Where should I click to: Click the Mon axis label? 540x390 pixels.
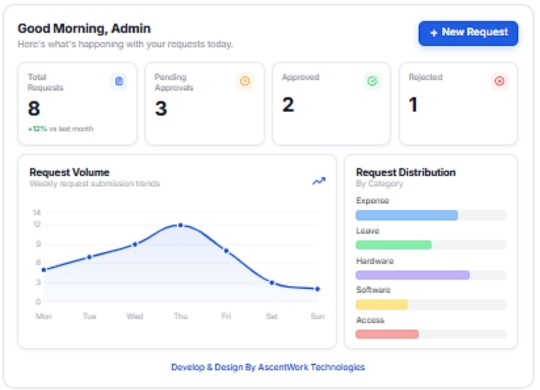44,316
